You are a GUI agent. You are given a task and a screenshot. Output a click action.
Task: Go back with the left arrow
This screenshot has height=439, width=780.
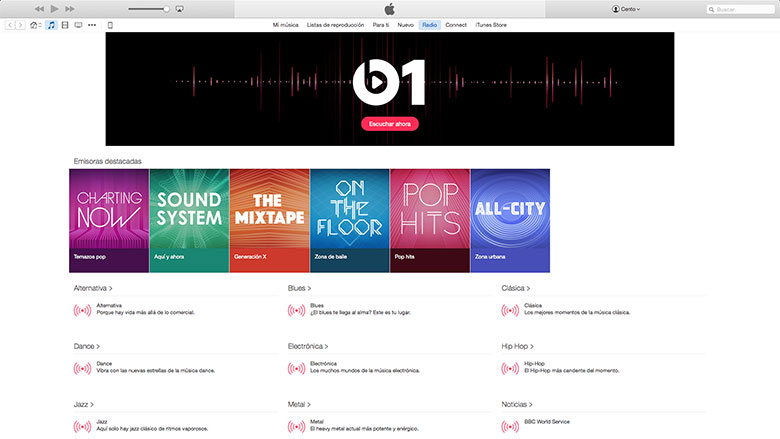[x=9, y=25]
